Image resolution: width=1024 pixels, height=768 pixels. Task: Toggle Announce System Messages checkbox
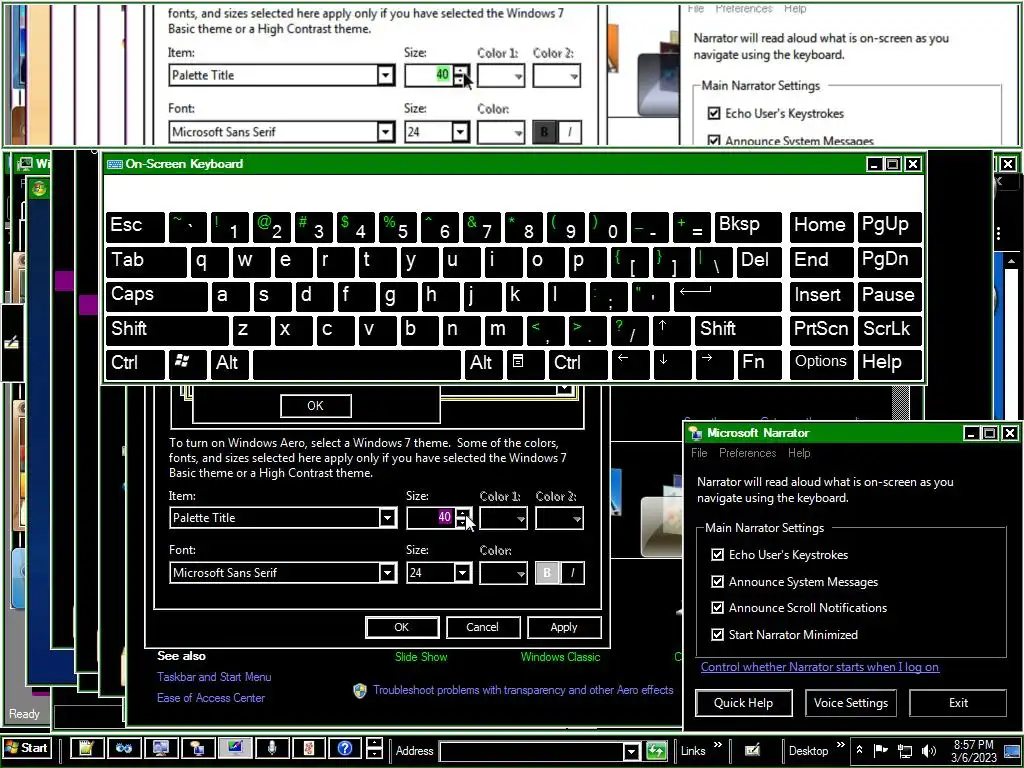[x=717, y=581]
